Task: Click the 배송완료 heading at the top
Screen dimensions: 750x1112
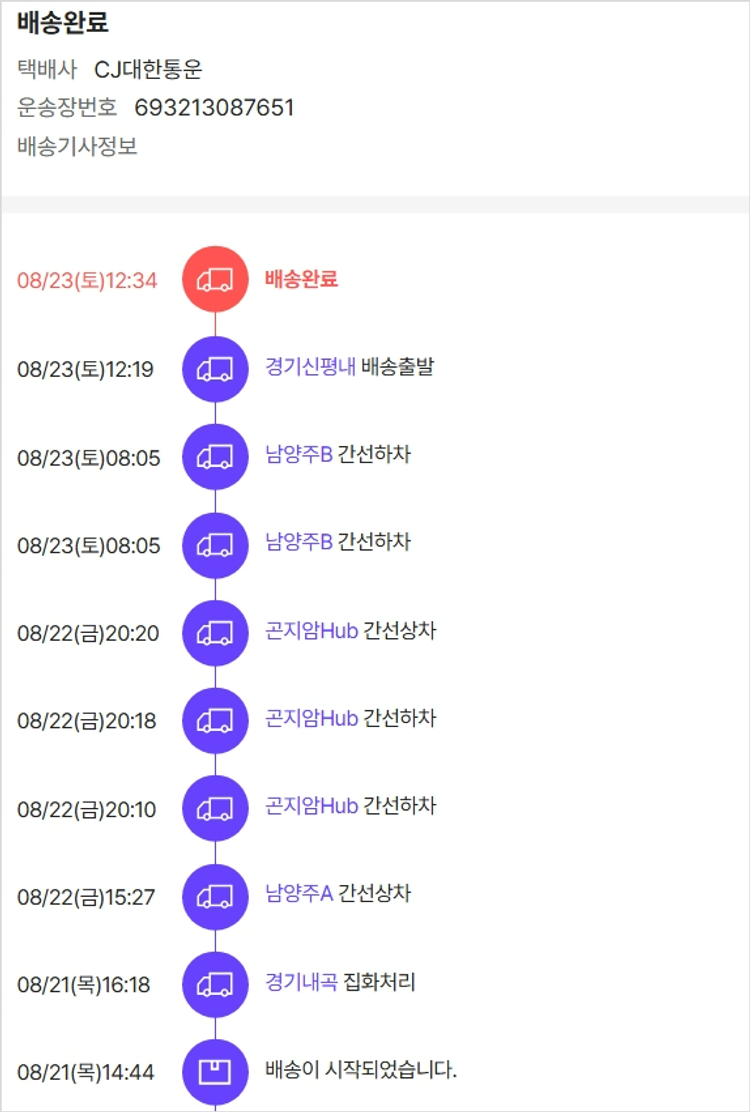Action: point(63,24)
